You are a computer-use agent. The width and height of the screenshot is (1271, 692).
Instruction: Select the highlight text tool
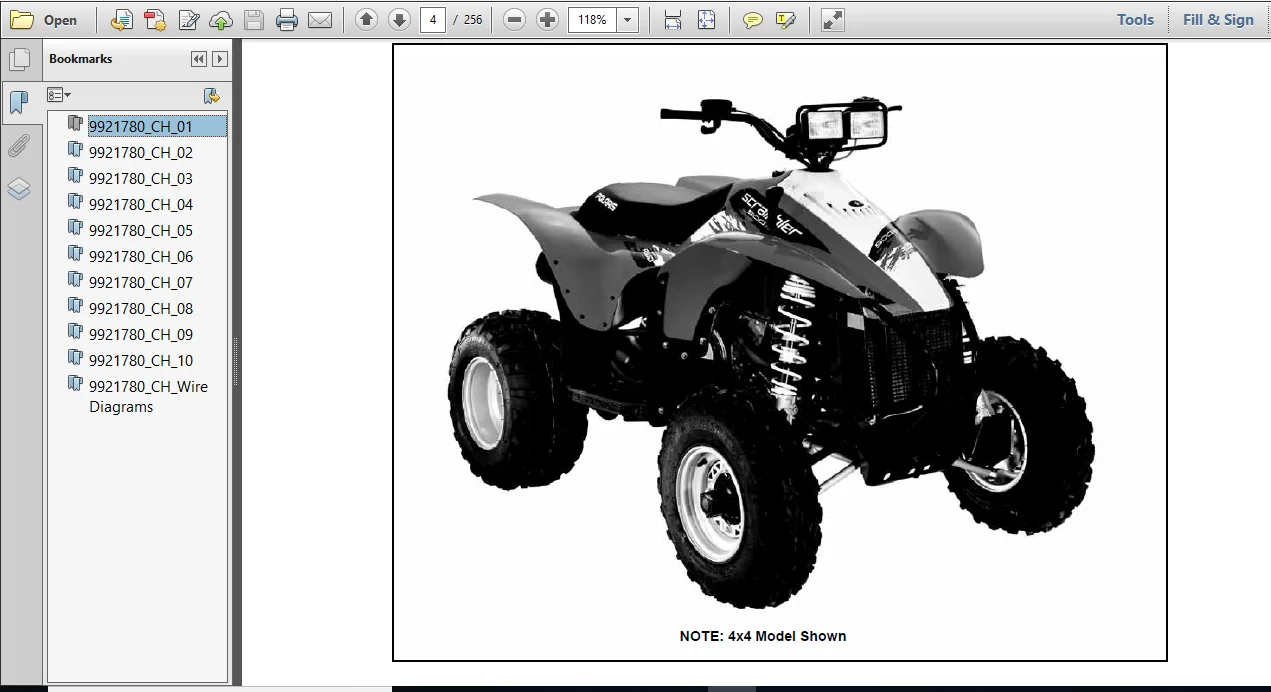point(786,19)
